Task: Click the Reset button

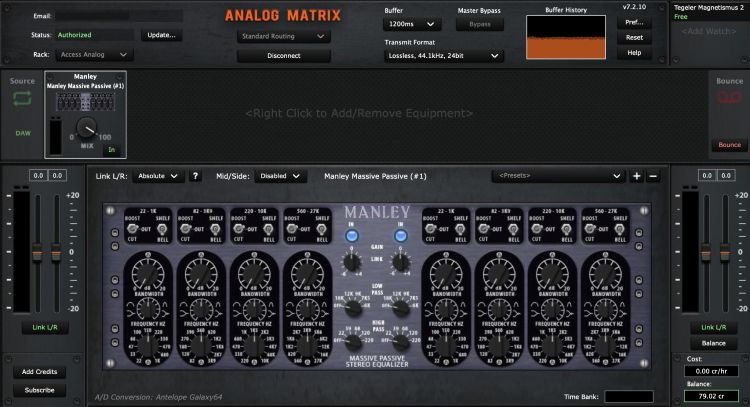Action: coord(634,37)
